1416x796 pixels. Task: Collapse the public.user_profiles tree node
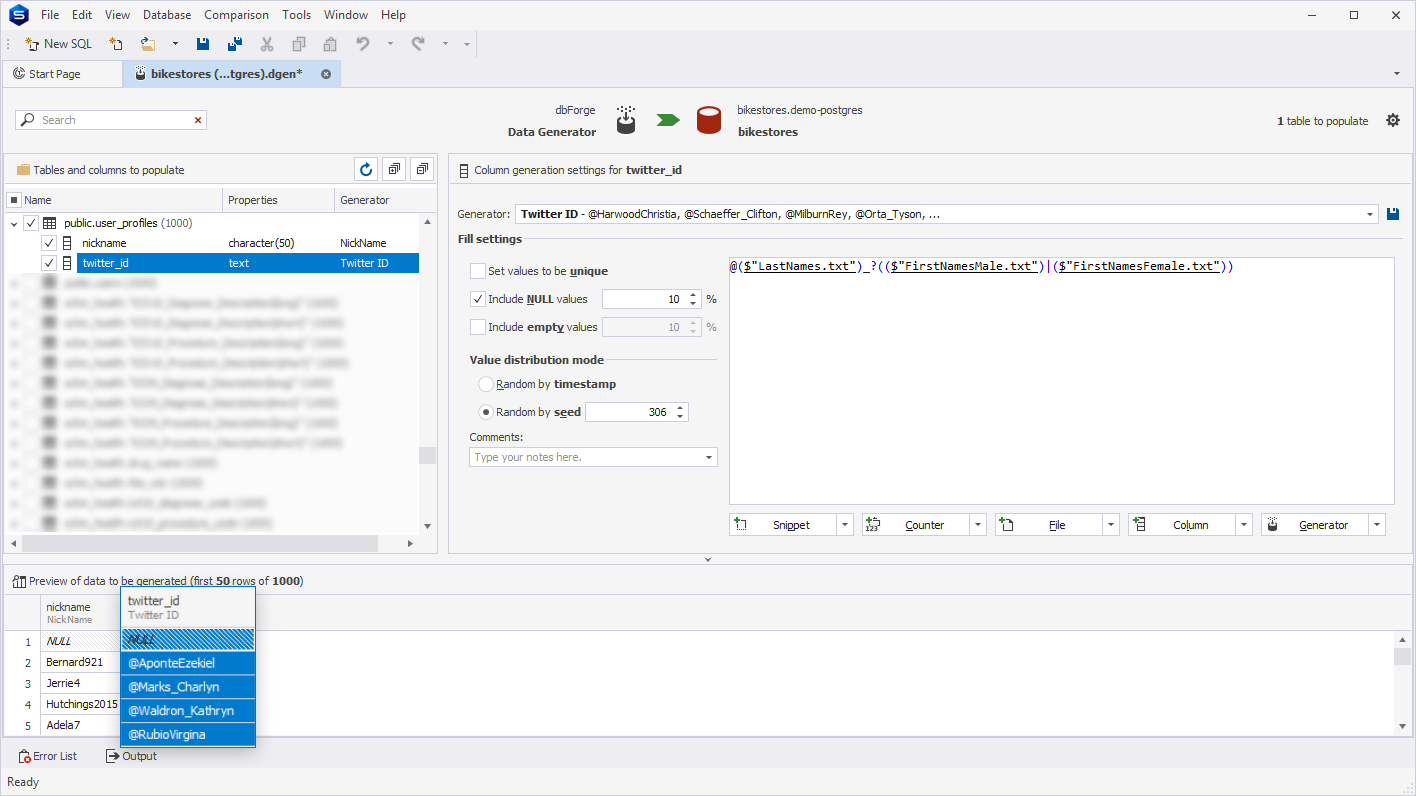pyautogui.click(x=14, y=223)
